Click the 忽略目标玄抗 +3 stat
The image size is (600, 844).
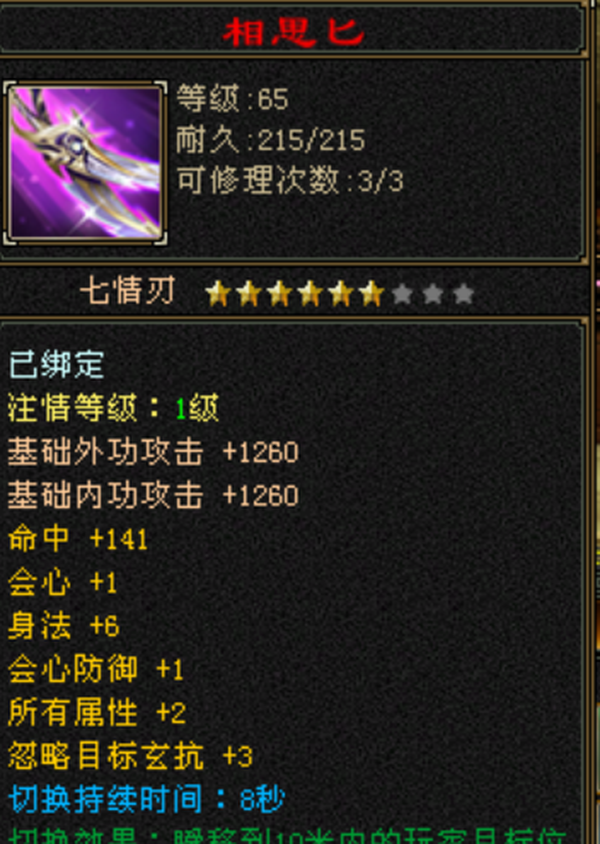coord(130,756)
